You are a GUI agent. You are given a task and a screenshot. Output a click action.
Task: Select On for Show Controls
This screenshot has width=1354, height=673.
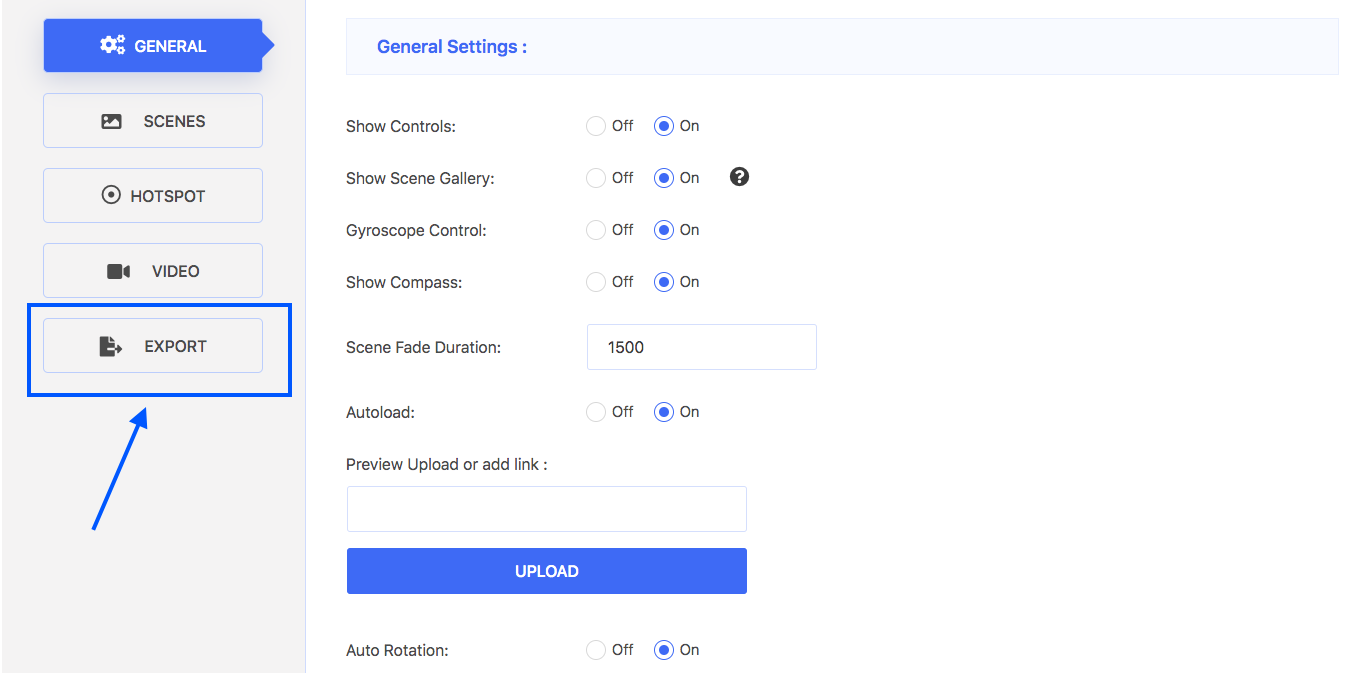[x=664, y=126]
